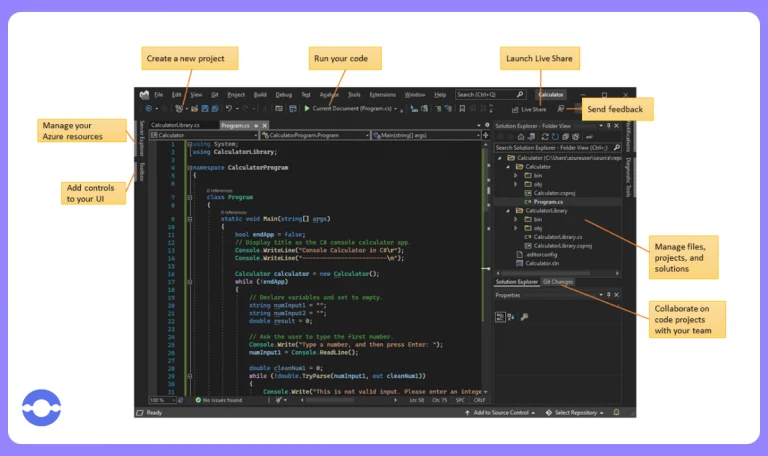The width and height of the screenshot is (768, 456).
Task: Open the Main(string[] args) member dropdown
Action: click(426, 135)
